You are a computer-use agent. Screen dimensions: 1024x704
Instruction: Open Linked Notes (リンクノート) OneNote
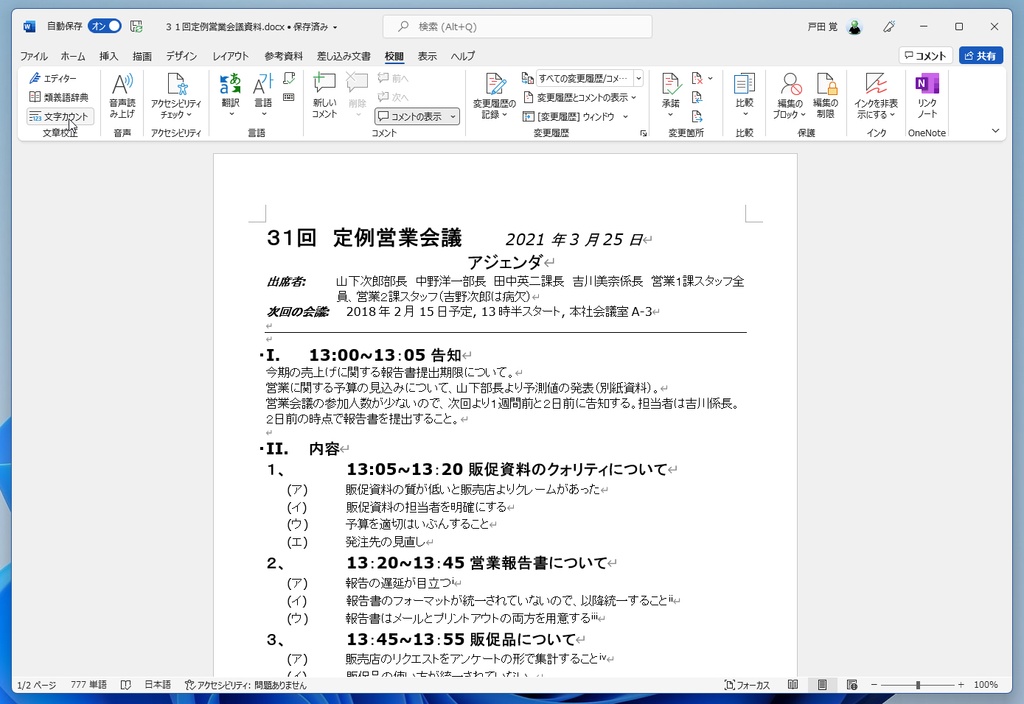[x=927, y=95]
